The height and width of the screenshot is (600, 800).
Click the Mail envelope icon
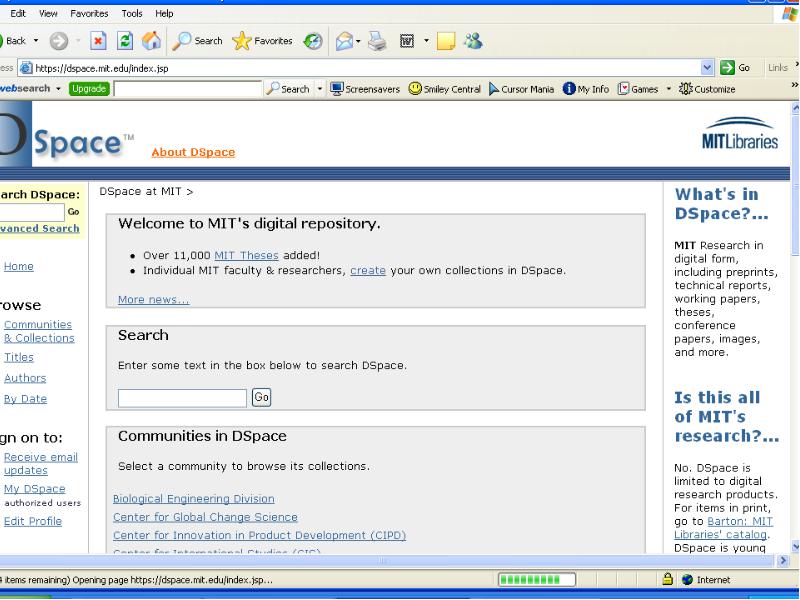(344, 41)
